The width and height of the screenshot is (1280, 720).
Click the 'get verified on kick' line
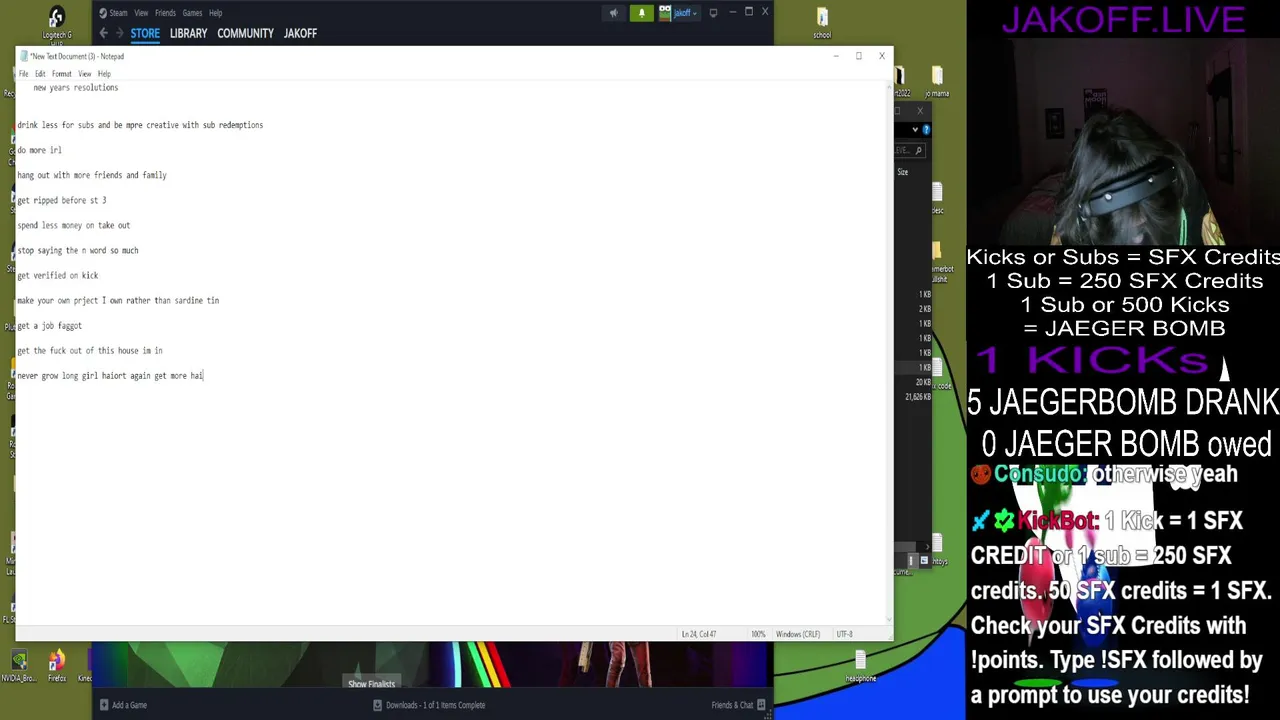tap(57, 275)
